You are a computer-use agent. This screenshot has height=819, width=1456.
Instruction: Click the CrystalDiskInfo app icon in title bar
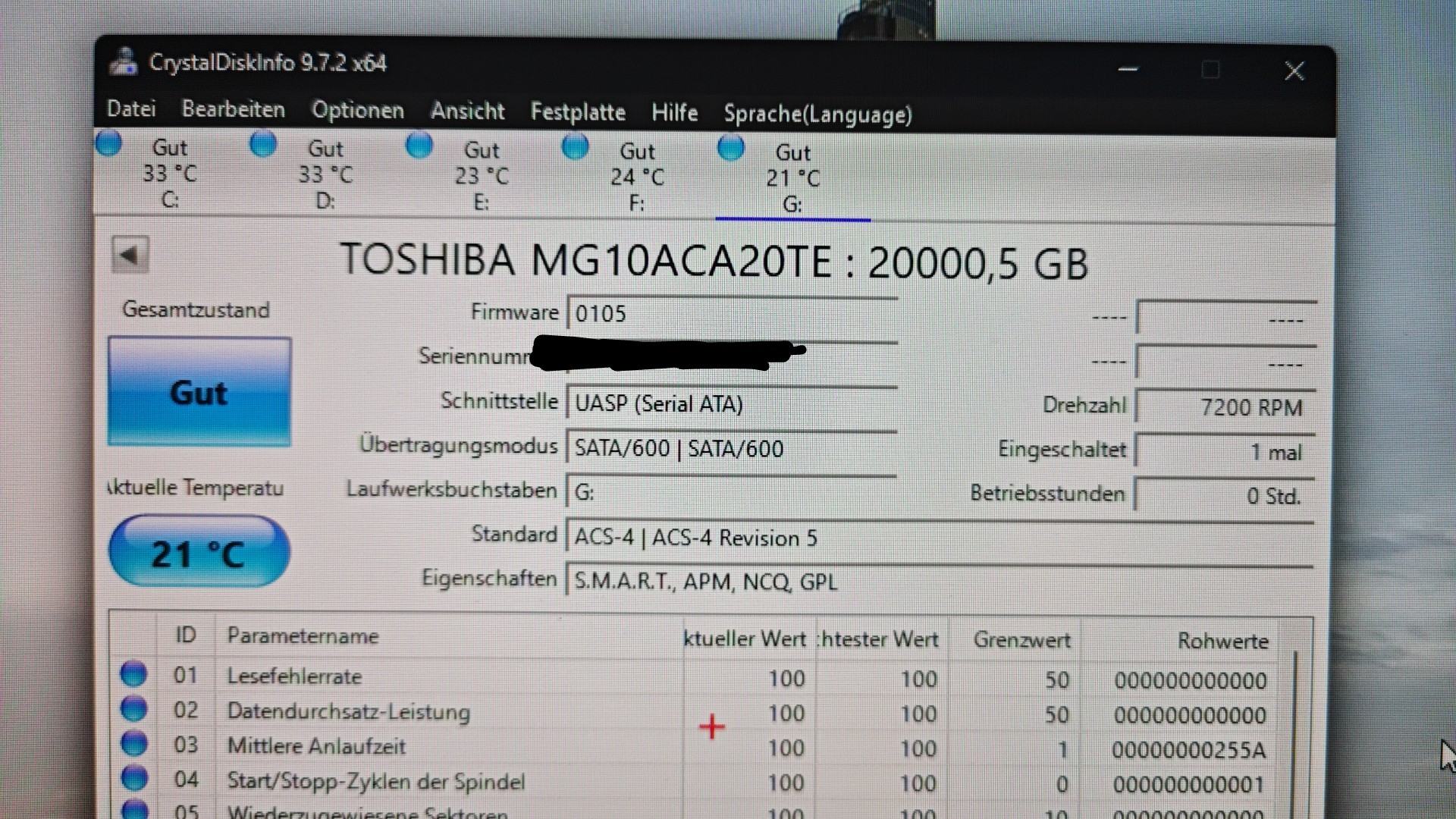[123, 61]
